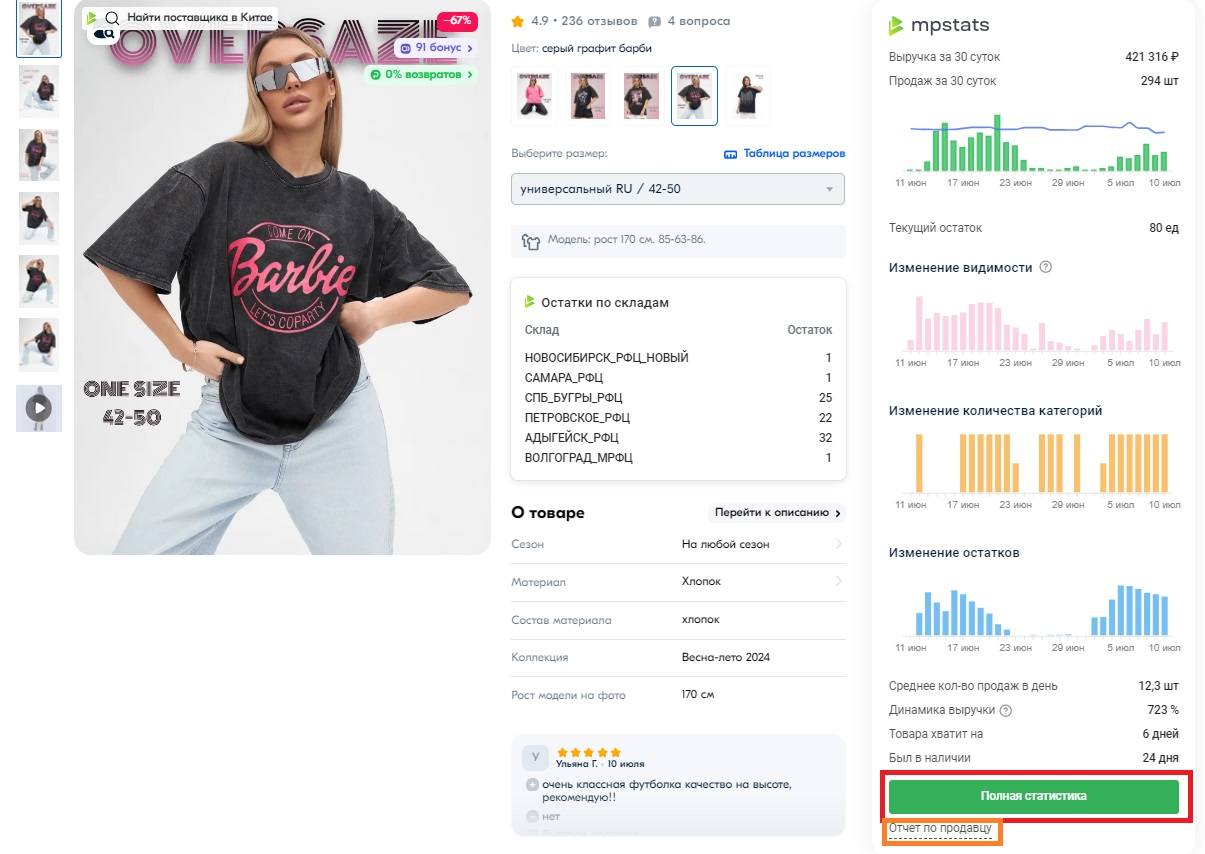Screen dimensions: 1205x854
Task: Select the second product photo thumbnail
Action: coord(39,92)
